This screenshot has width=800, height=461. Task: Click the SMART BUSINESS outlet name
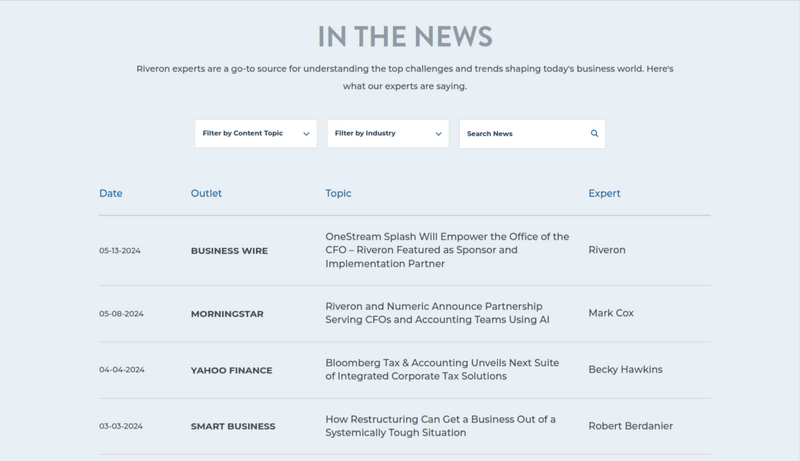(233, 427)
